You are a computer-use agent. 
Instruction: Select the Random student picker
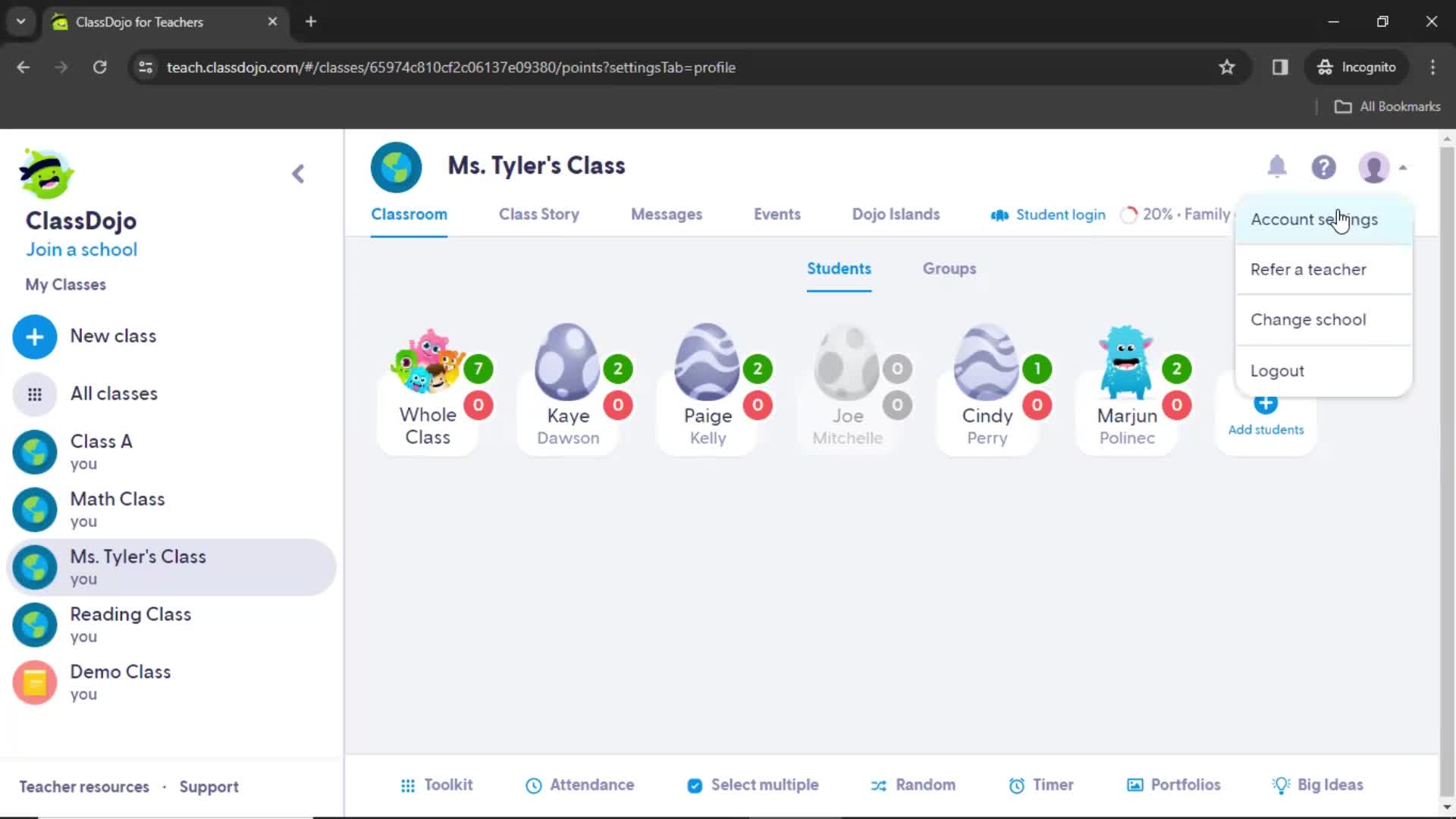click(x=912, y=785)
